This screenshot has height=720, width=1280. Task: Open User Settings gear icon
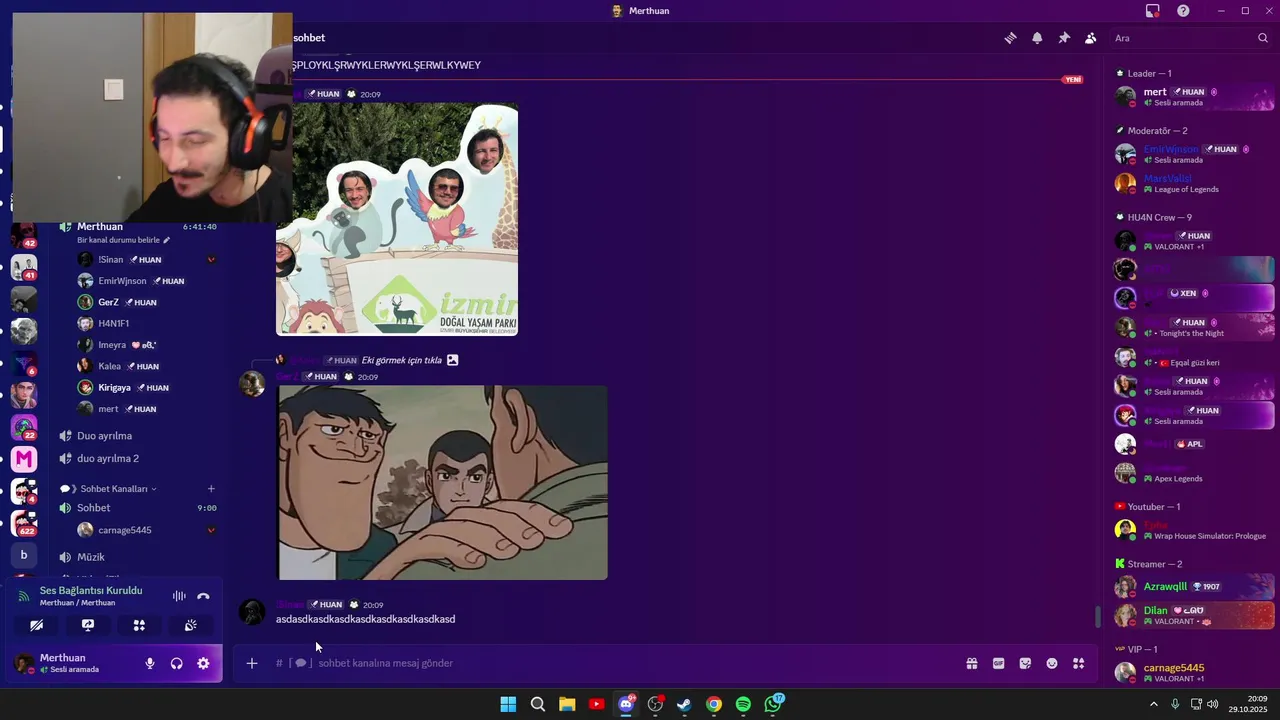(203, 663)
